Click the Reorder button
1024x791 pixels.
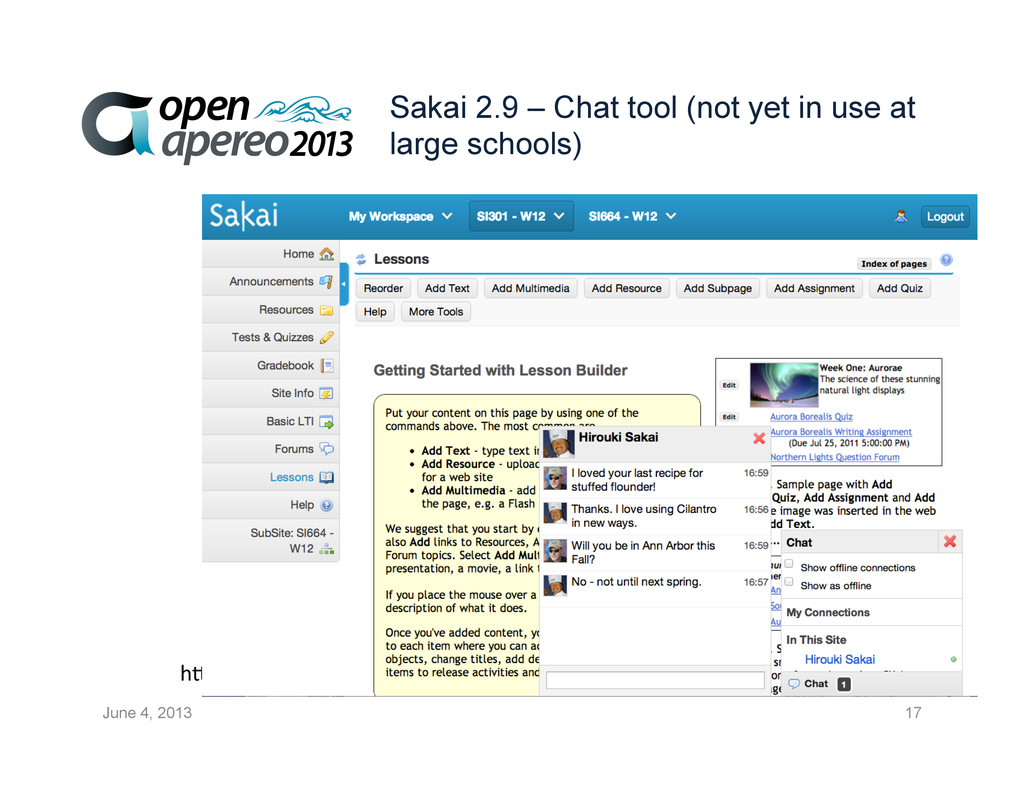(383, 289)
